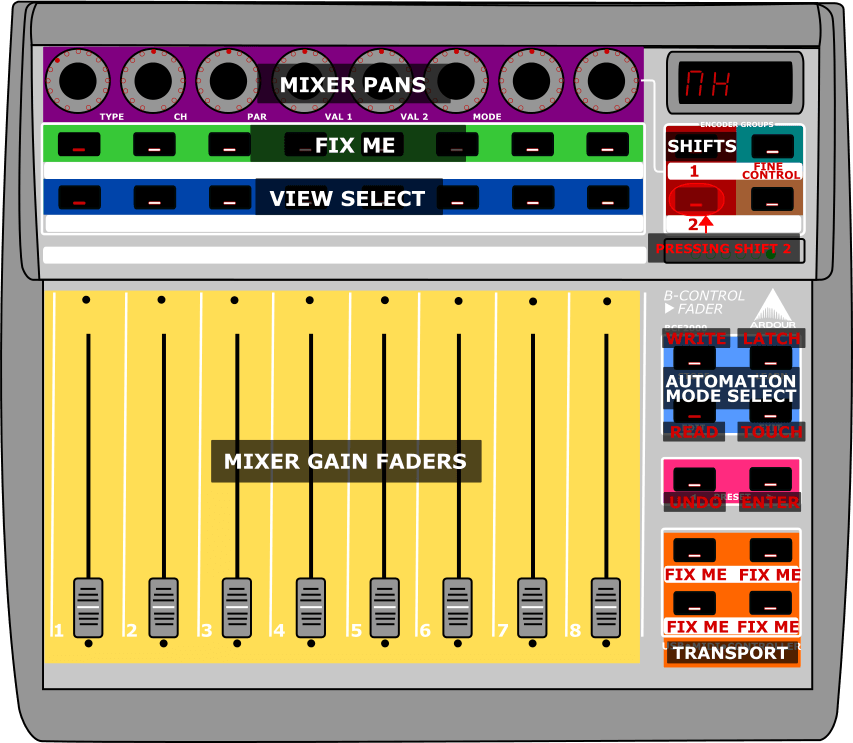Click the fourth pan encoder knob
This screenshot has height=743, width=853.
tap(304, 81)
